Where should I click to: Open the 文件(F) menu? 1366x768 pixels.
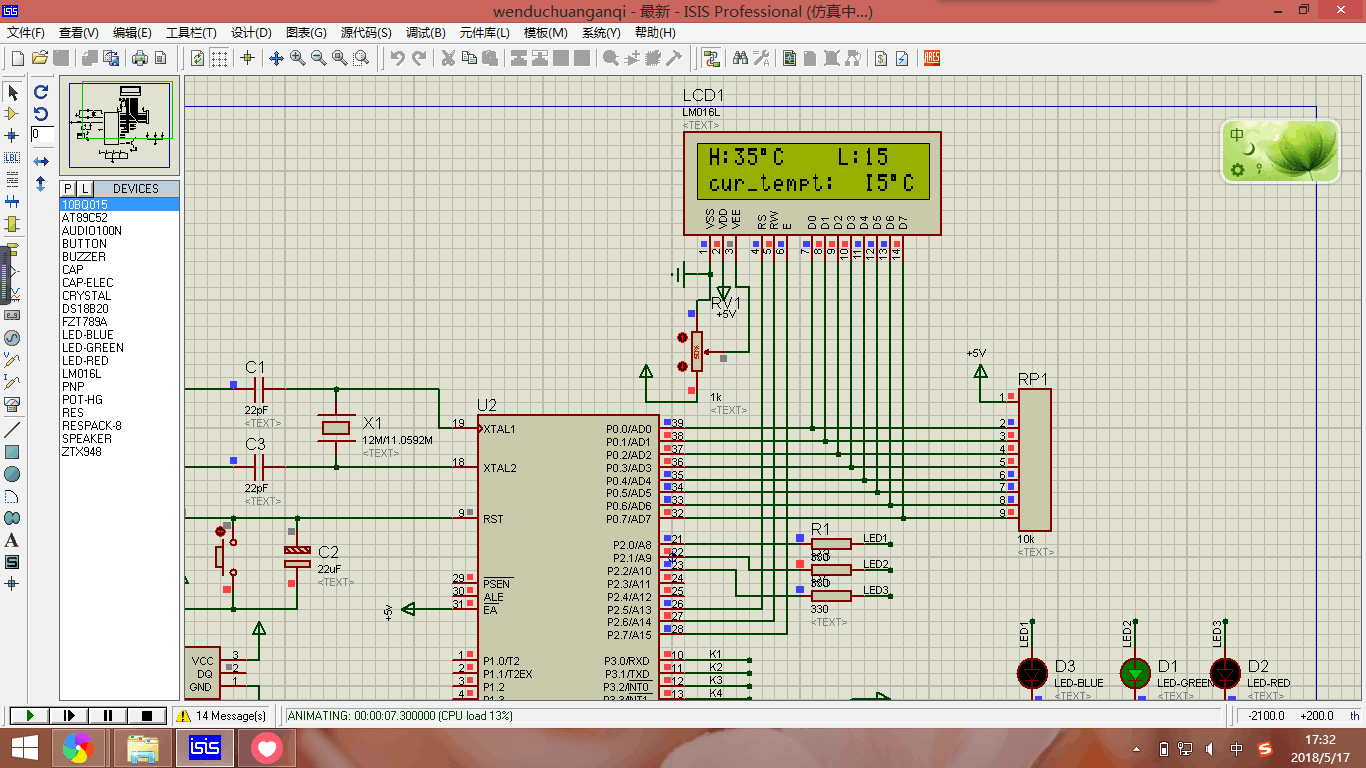26,33
